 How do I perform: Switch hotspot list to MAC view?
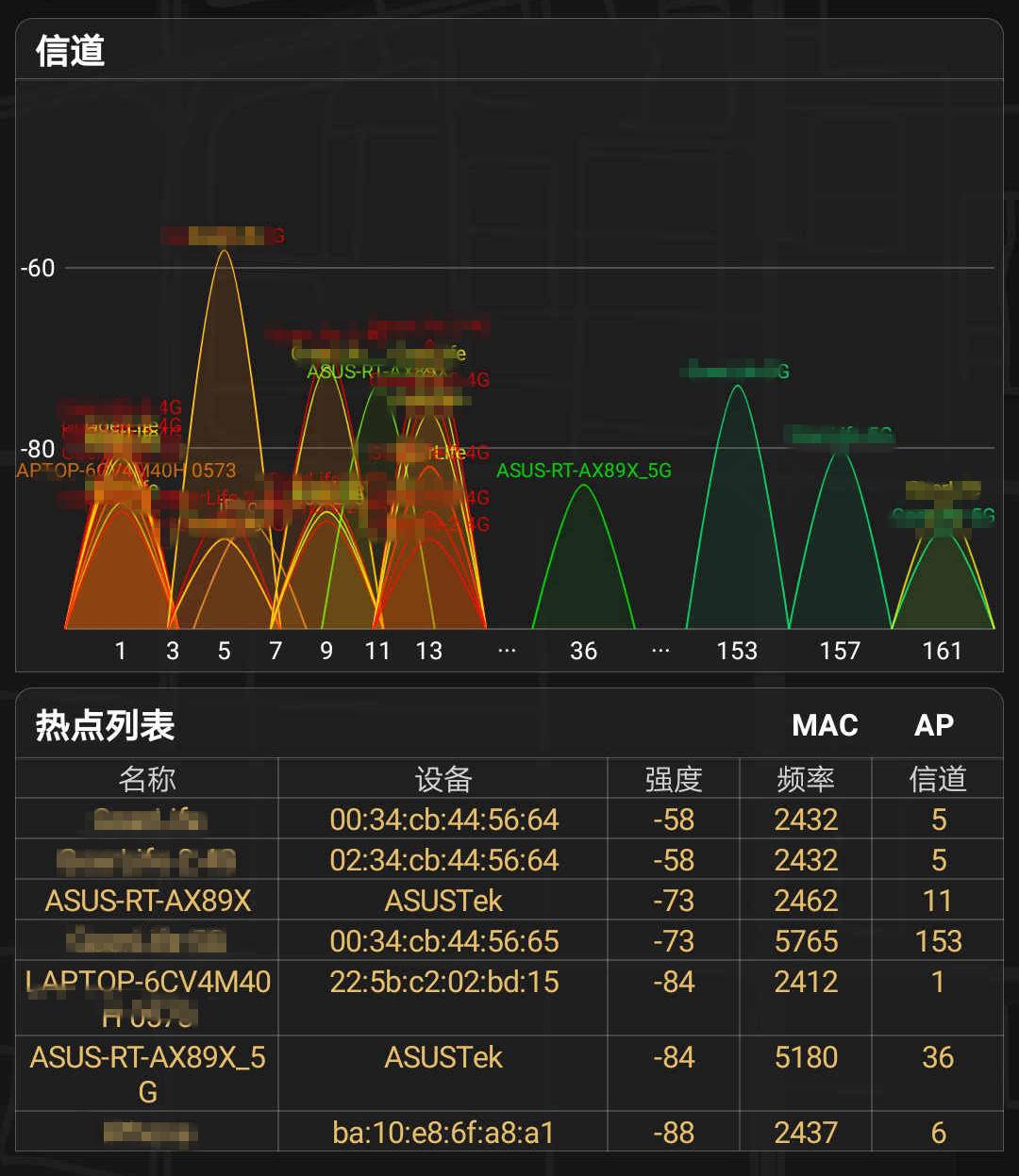(x=826, y=725)
